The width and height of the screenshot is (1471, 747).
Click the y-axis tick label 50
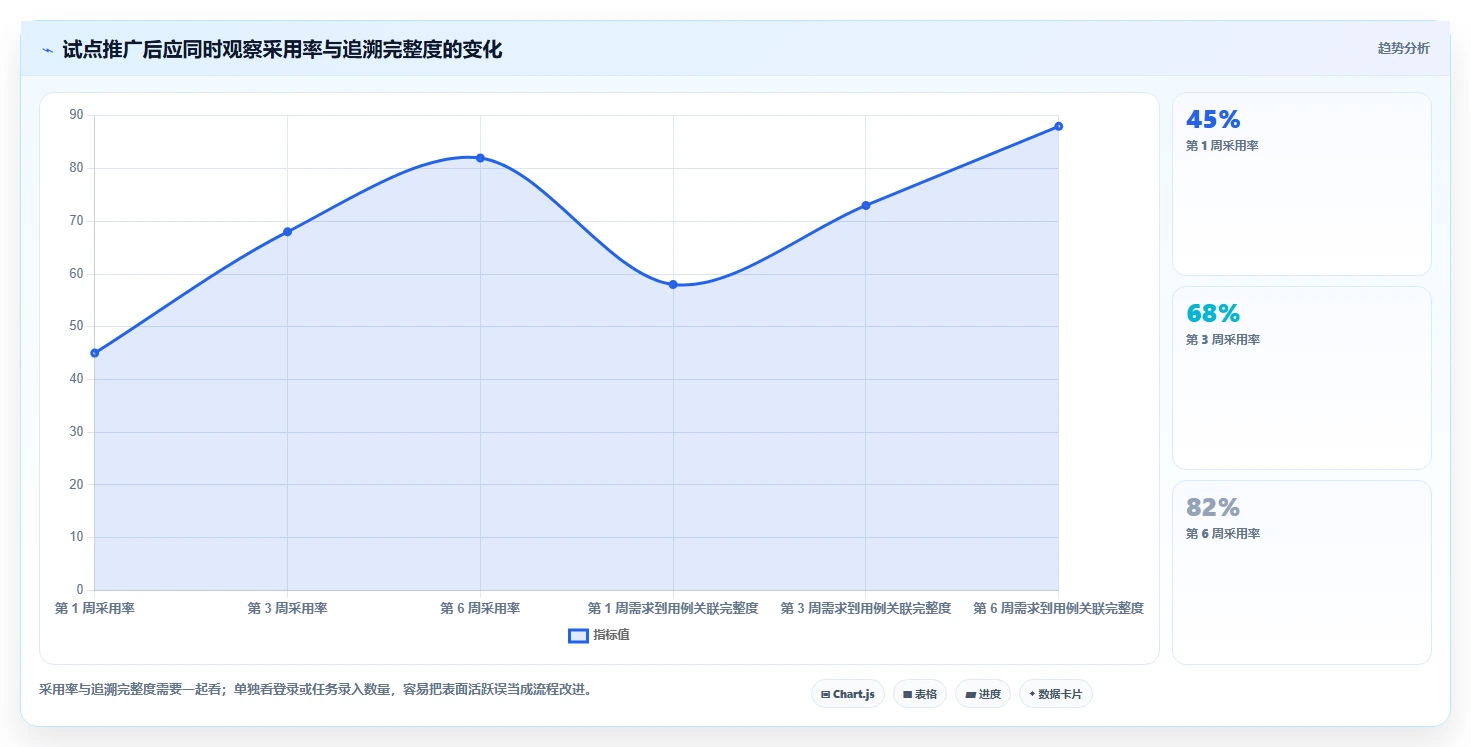click(77, 327)
